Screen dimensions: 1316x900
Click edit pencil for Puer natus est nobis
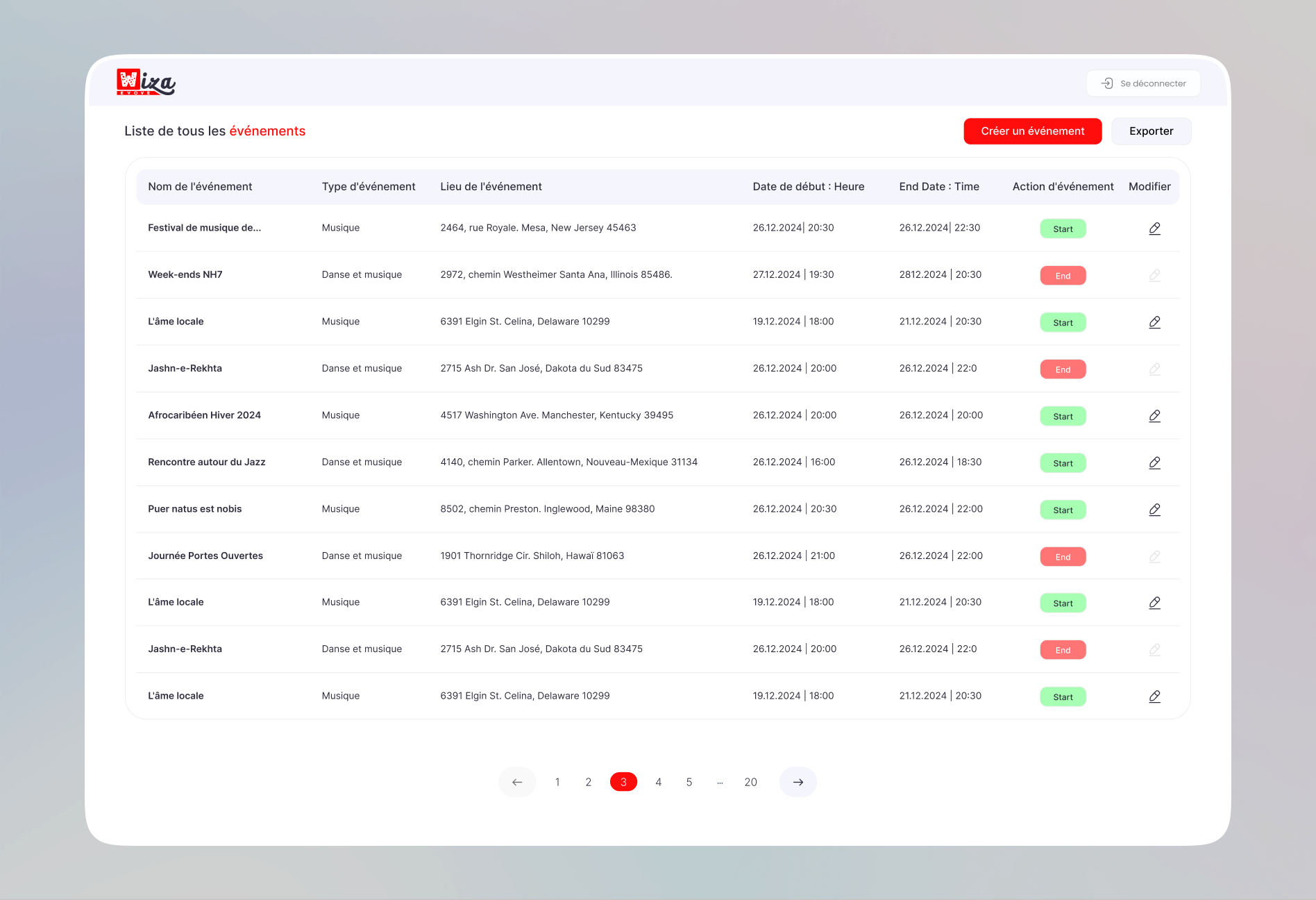tap(1154, 510)
